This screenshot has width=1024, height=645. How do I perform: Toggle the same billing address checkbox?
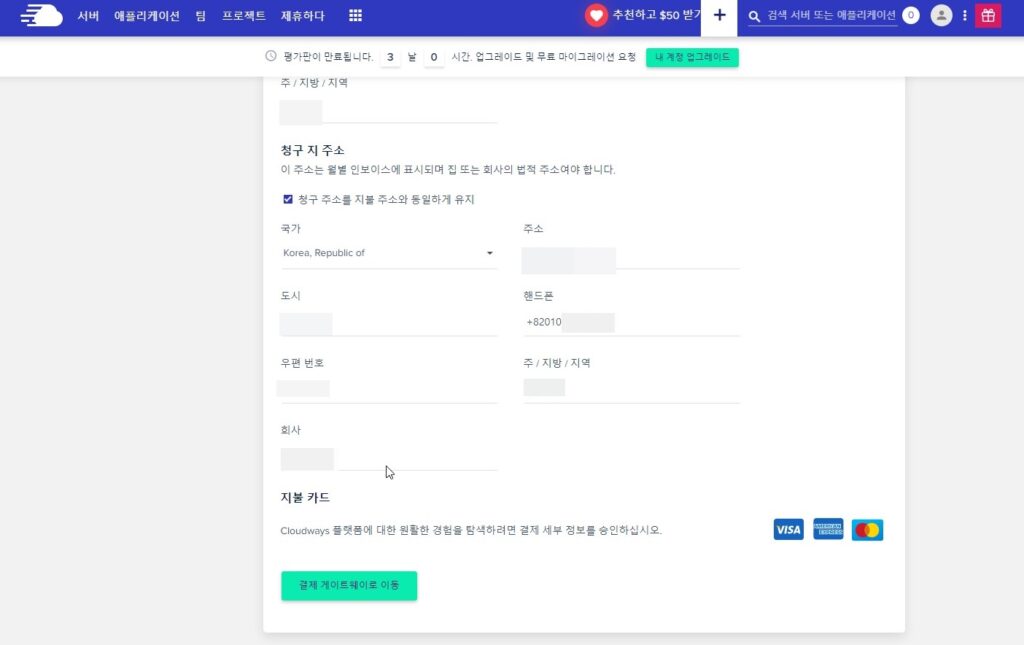pyautogui.click(x=288, y=199)
